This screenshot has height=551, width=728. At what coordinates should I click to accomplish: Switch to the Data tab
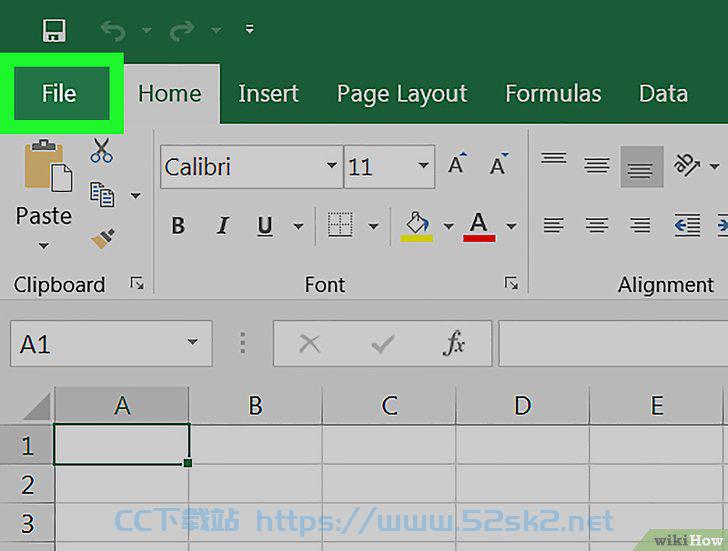point(663,93)
